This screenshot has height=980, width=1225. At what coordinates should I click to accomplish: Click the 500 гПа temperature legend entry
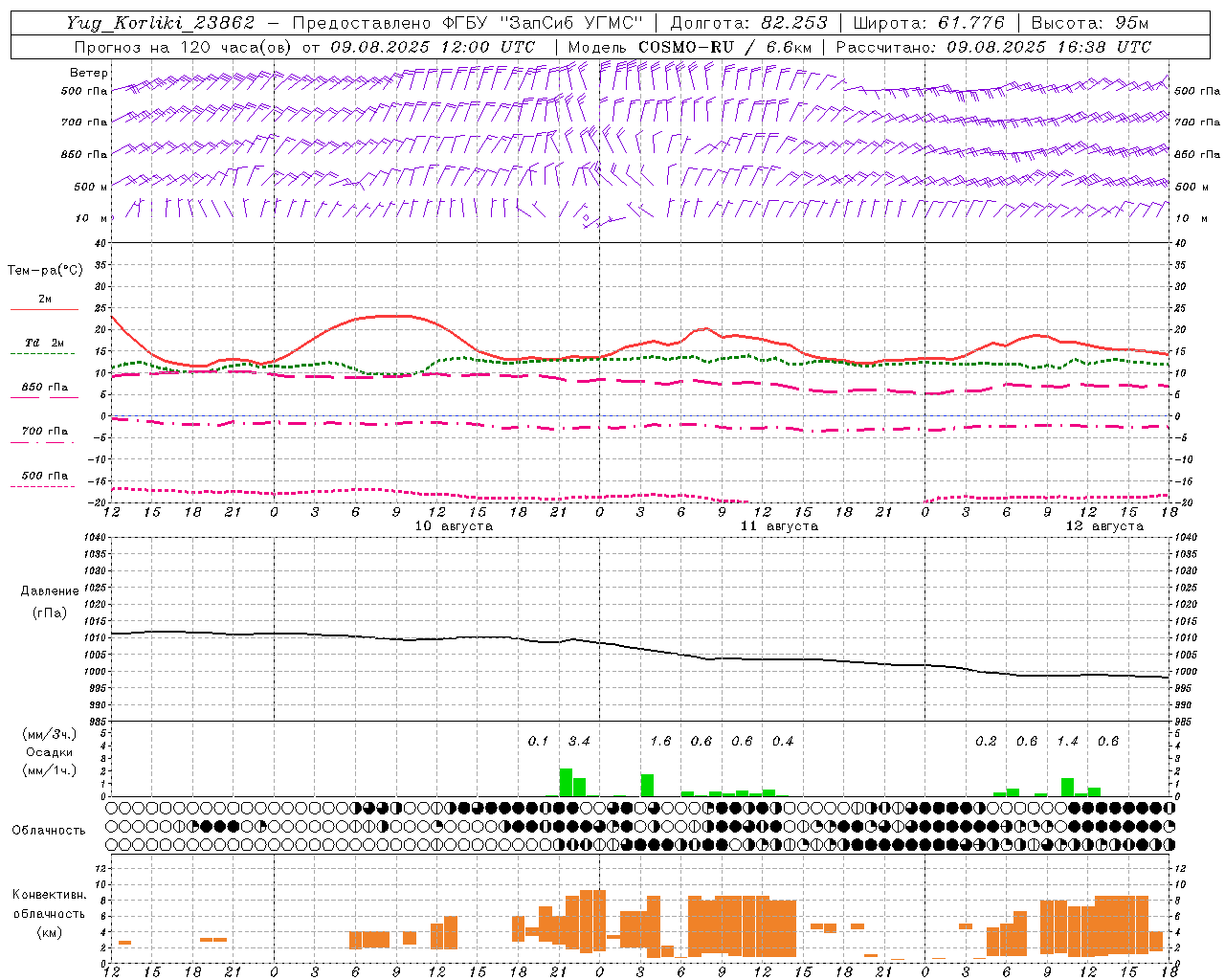(x=44, y=476)
